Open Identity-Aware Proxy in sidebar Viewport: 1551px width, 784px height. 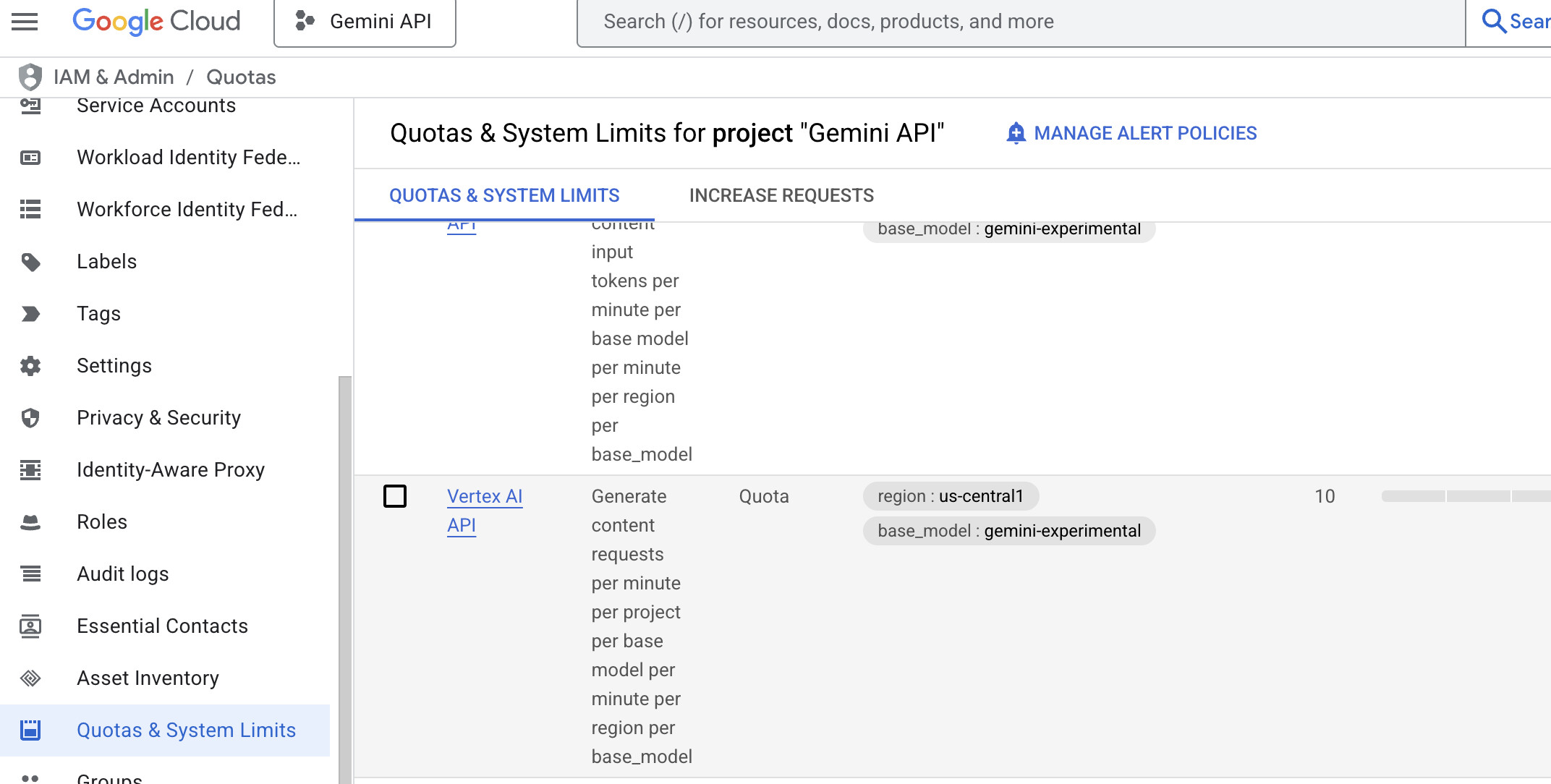tap(171, 470)
